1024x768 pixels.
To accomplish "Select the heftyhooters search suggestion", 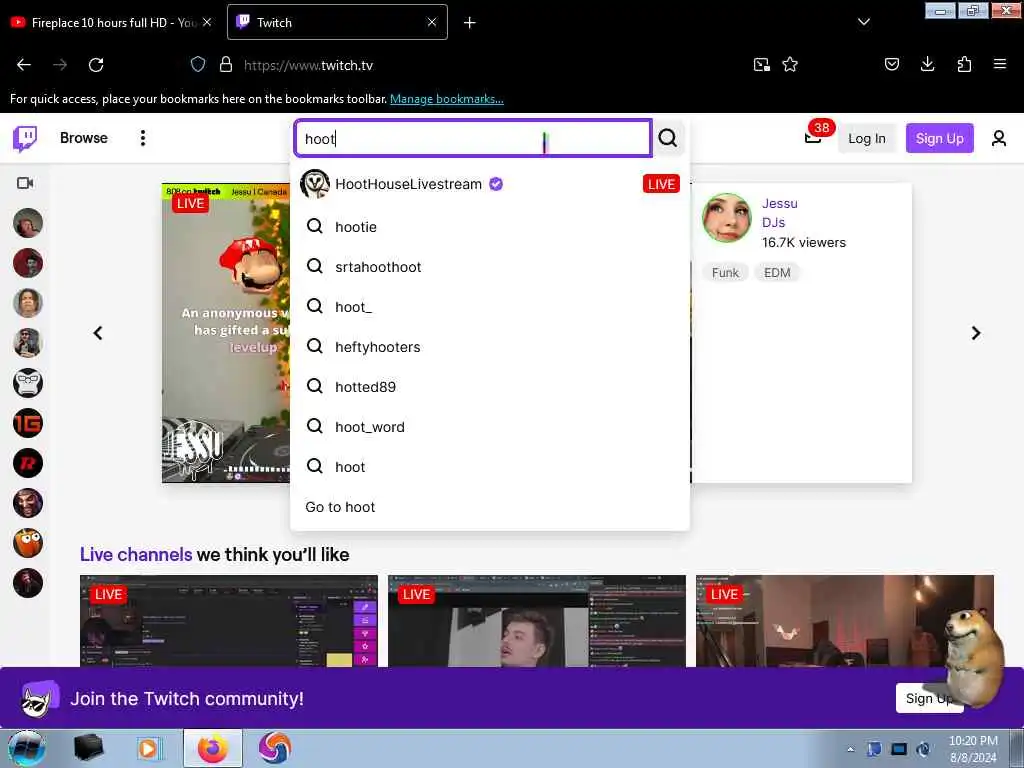I will [490, 347].
